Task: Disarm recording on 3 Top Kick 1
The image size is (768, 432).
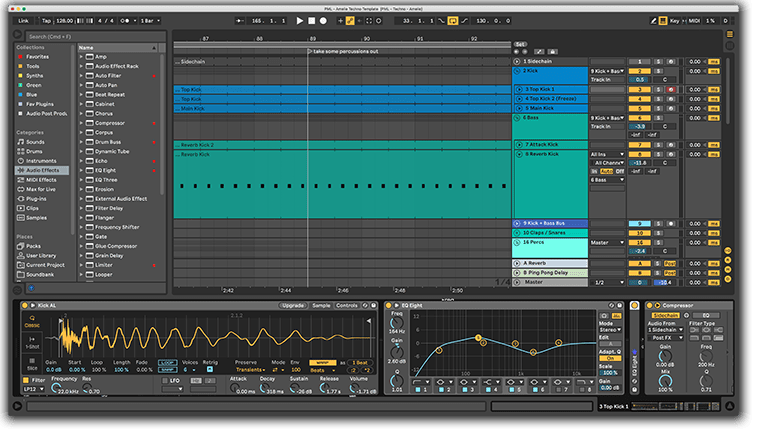Action: 671,90
